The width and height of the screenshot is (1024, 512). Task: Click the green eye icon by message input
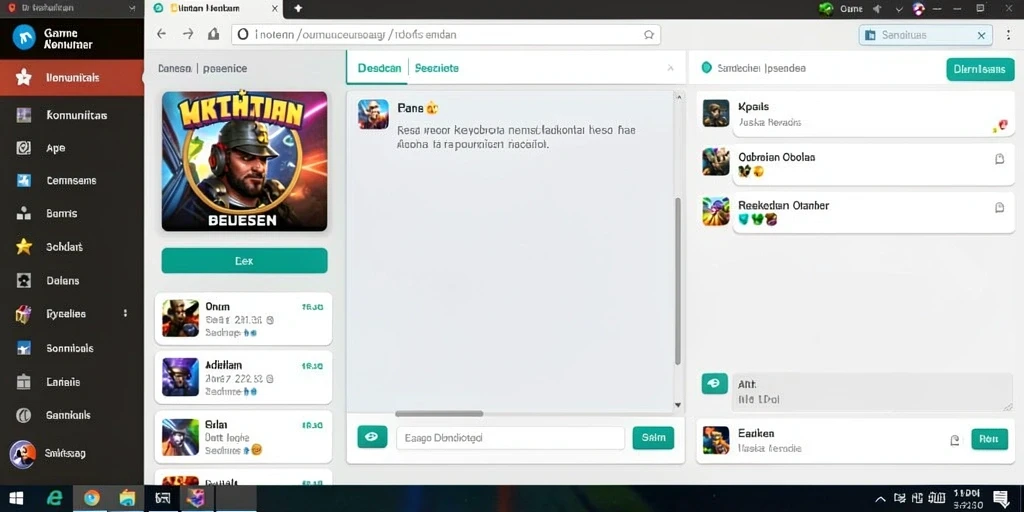click(372, 437)
